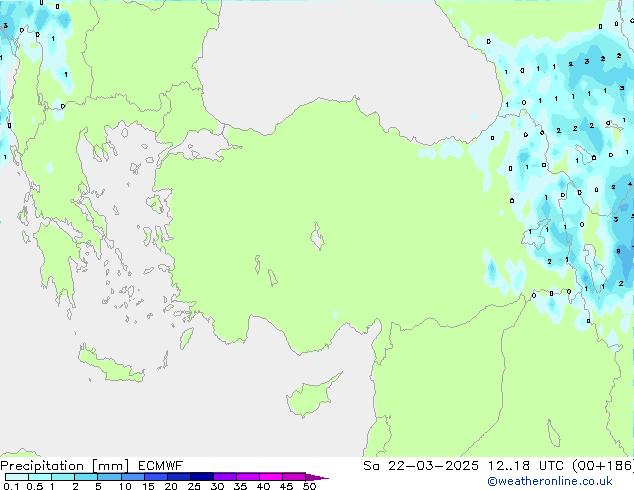Click the '0.1' legend value
The width and height of the screenshot is (634, 490).
11,486
